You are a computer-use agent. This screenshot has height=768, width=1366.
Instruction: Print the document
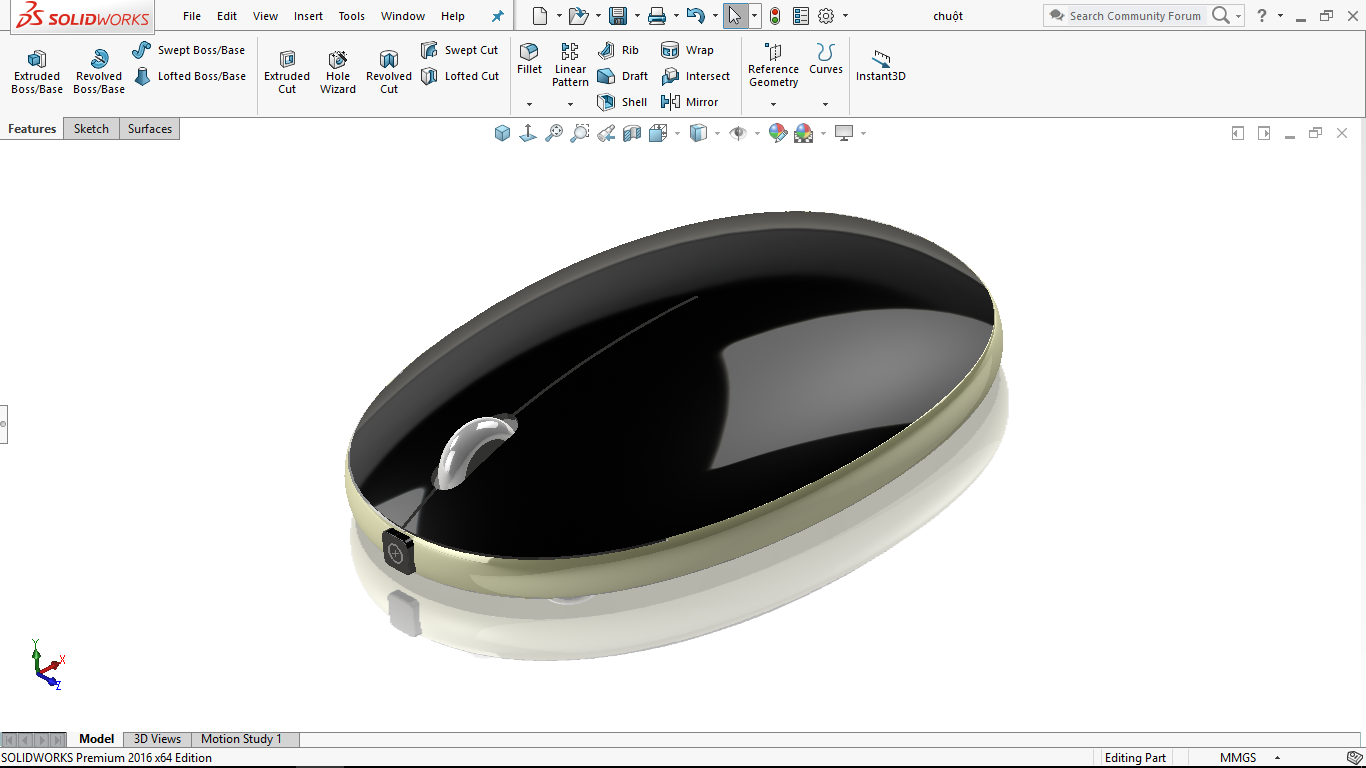tap(657, 16)
